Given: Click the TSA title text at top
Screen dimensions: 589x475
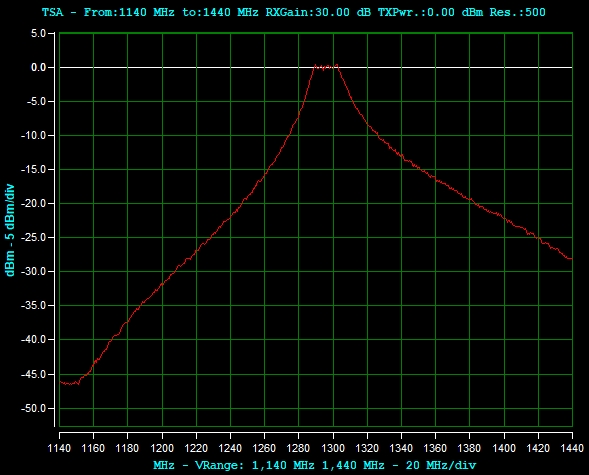Looking at the screenshot, I should [x=52, y=12].
